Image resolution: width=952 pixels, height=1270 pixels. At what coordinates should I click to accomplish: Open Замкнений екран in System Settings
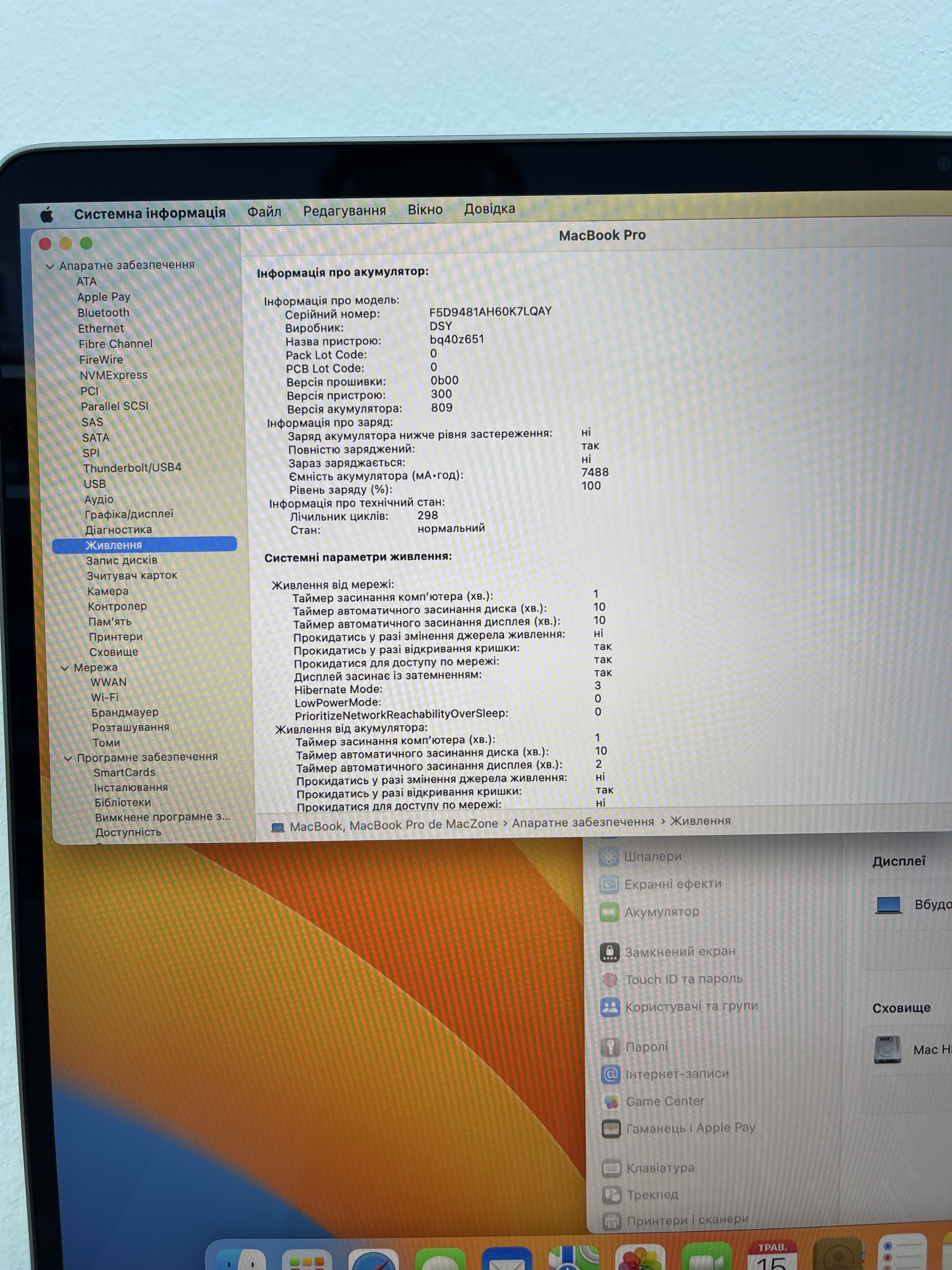tap(680, 952)
